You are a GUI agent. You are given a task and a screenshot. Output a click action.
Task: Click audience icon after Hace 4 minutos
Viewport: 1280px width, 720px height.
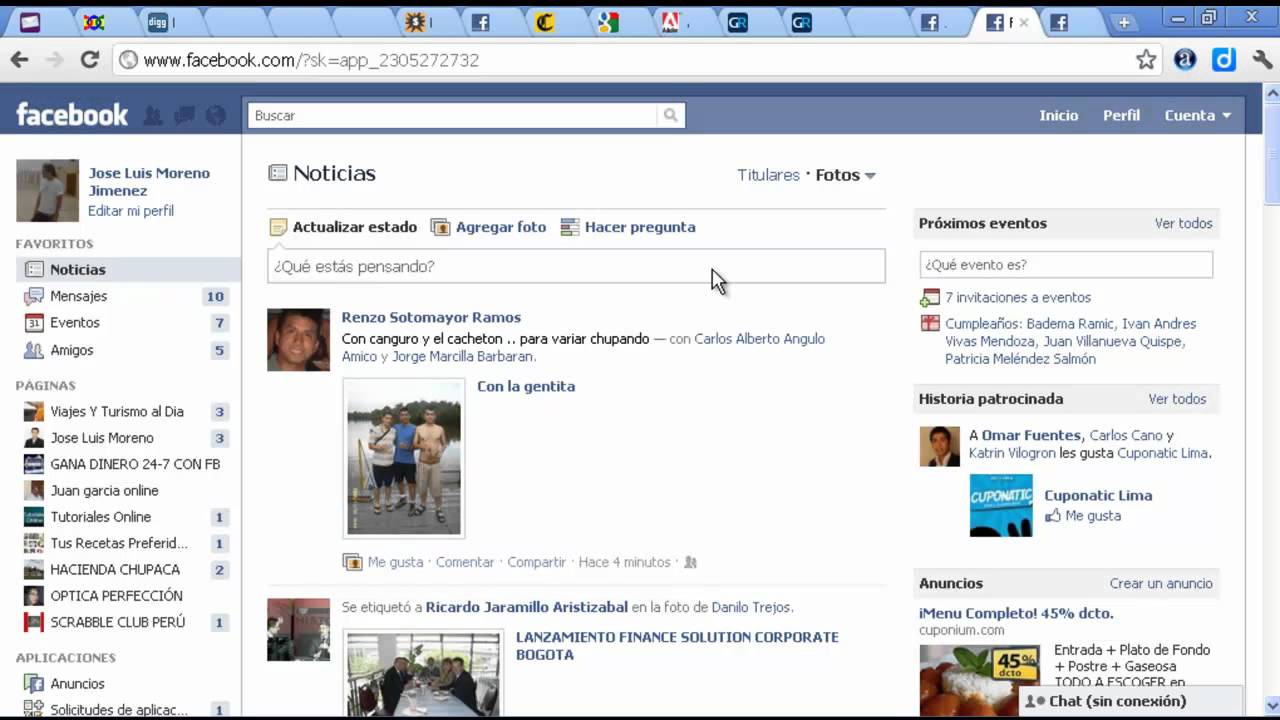pyautogui.click(x=689, y=562)
